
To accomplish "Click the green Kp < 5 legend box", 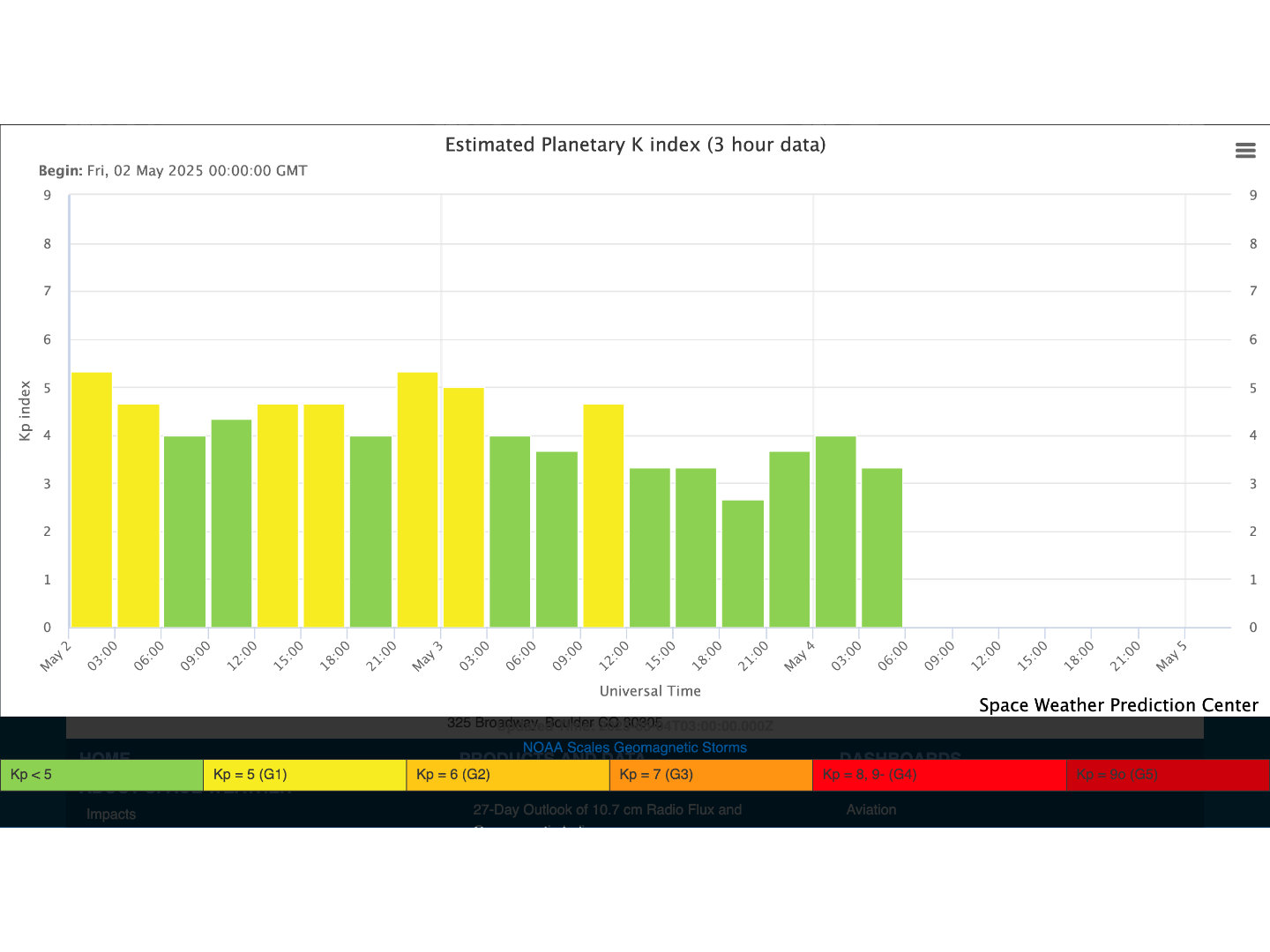I will [101, 775].
